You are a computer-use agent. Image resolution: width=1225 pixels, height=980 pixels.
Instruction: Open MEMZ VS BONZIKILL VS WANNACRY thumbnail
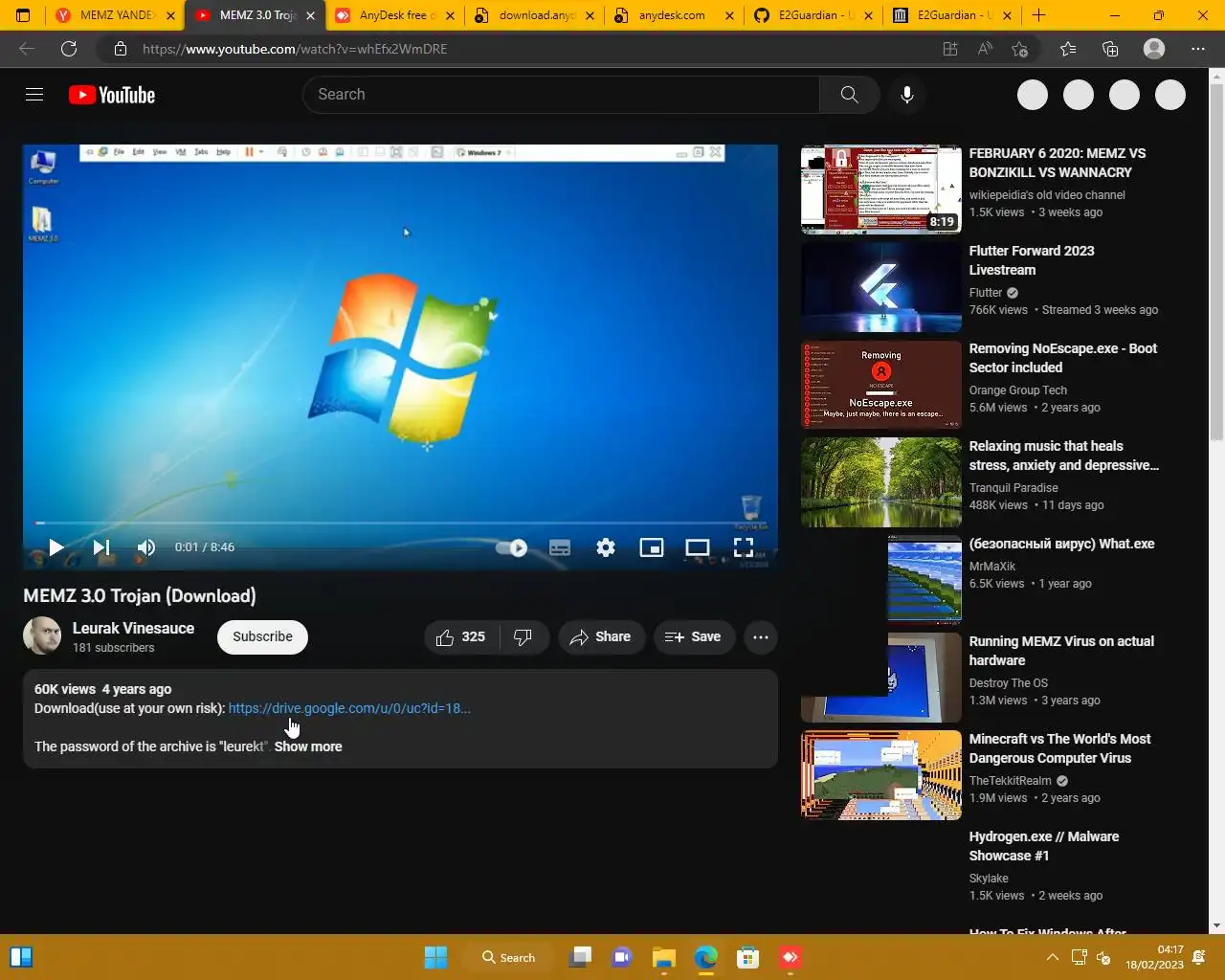click(881, 189)
